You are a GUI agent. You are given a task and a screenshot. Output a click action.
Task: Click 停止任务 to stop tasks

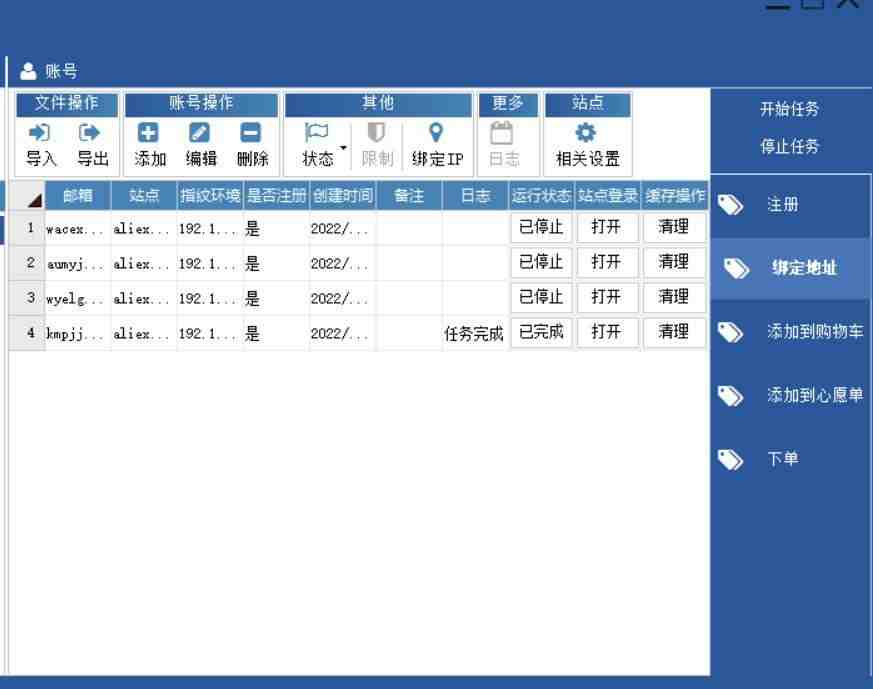click(789, 146)
